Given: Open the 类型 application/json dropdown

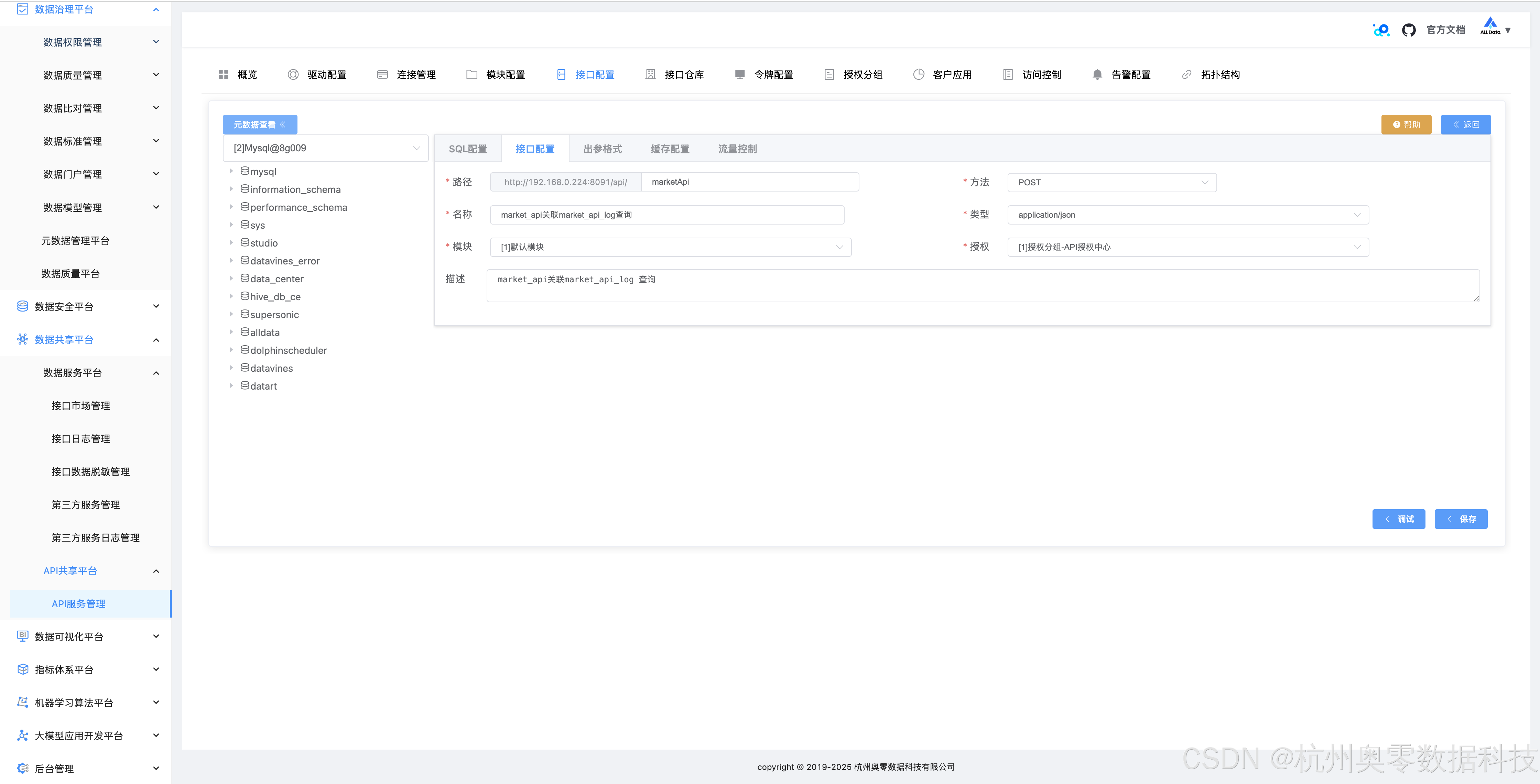Looking at the screenshot, I should pos(1188,215).
